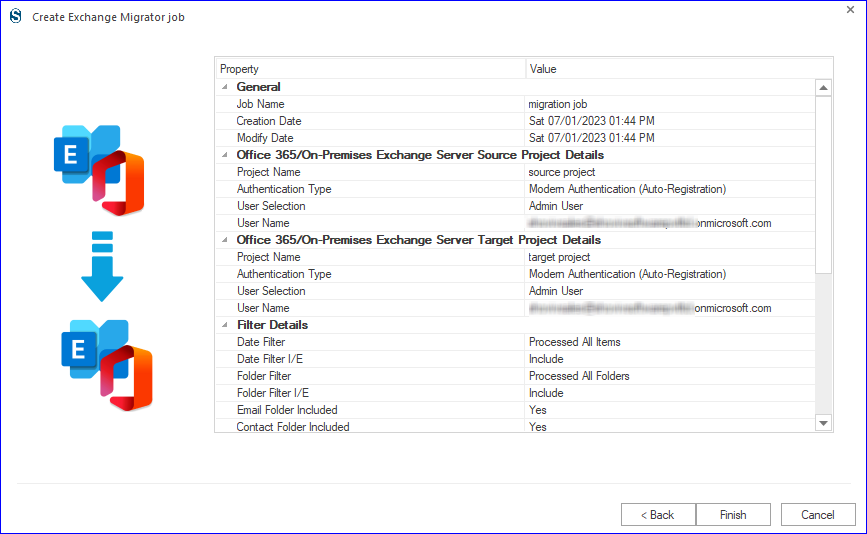The width and height of the screenshot is (867, 534).
Task: Select the Job Name row
Action: pos(515,104)
